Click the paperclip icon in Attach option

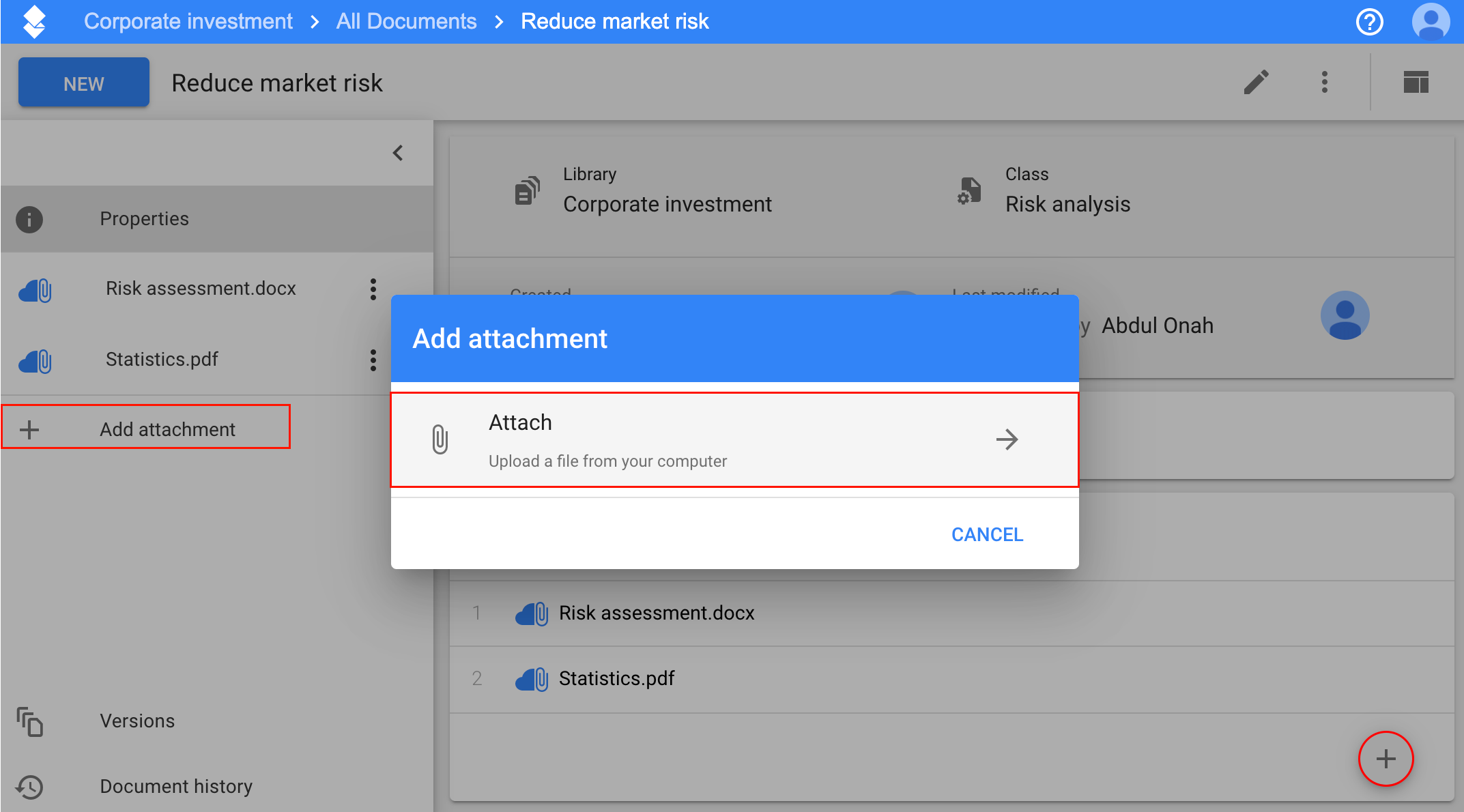click(440, 439)
